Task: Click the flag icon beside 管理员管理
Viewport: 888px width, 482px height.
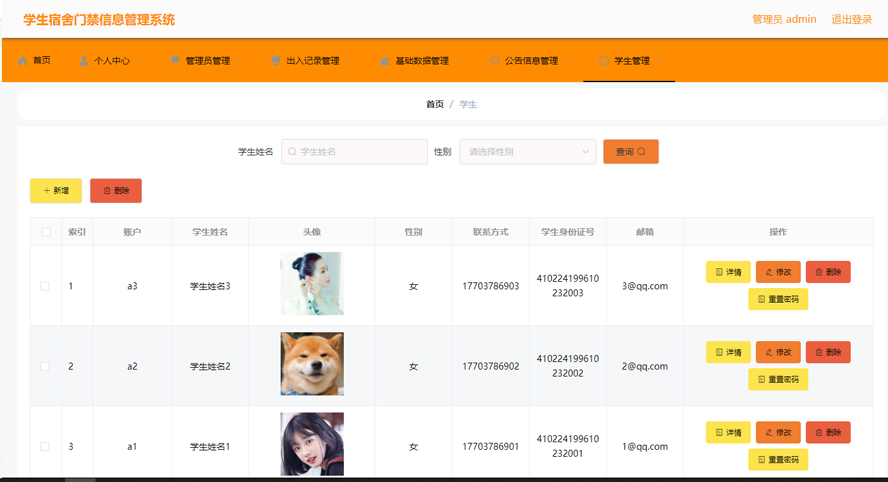Action: (175, 61)
